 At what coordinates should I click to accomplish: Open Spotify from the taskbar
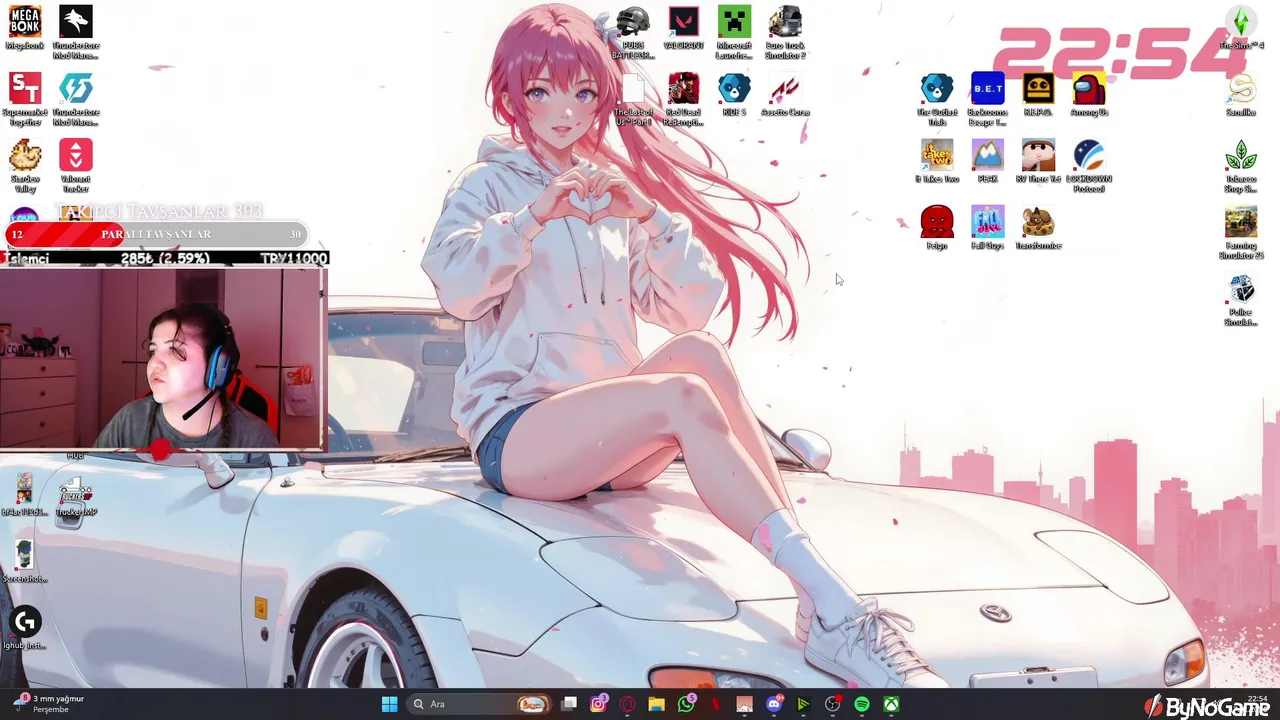point(862,704)
